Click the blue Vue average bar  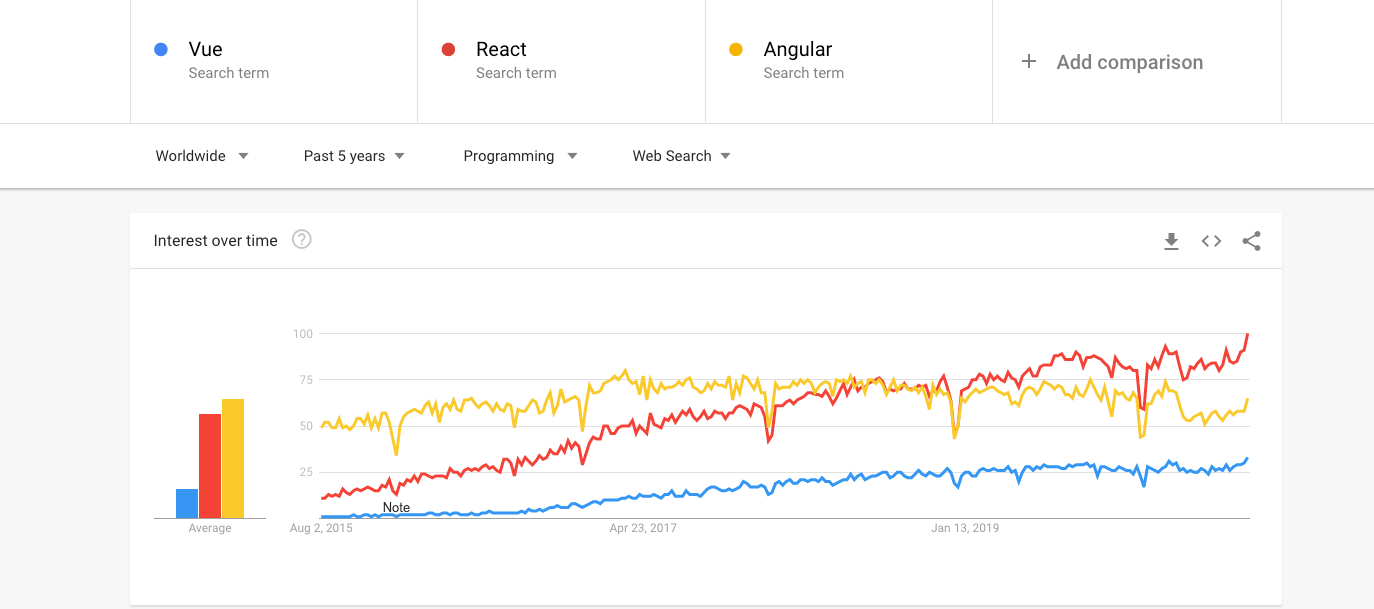[187, 504]
